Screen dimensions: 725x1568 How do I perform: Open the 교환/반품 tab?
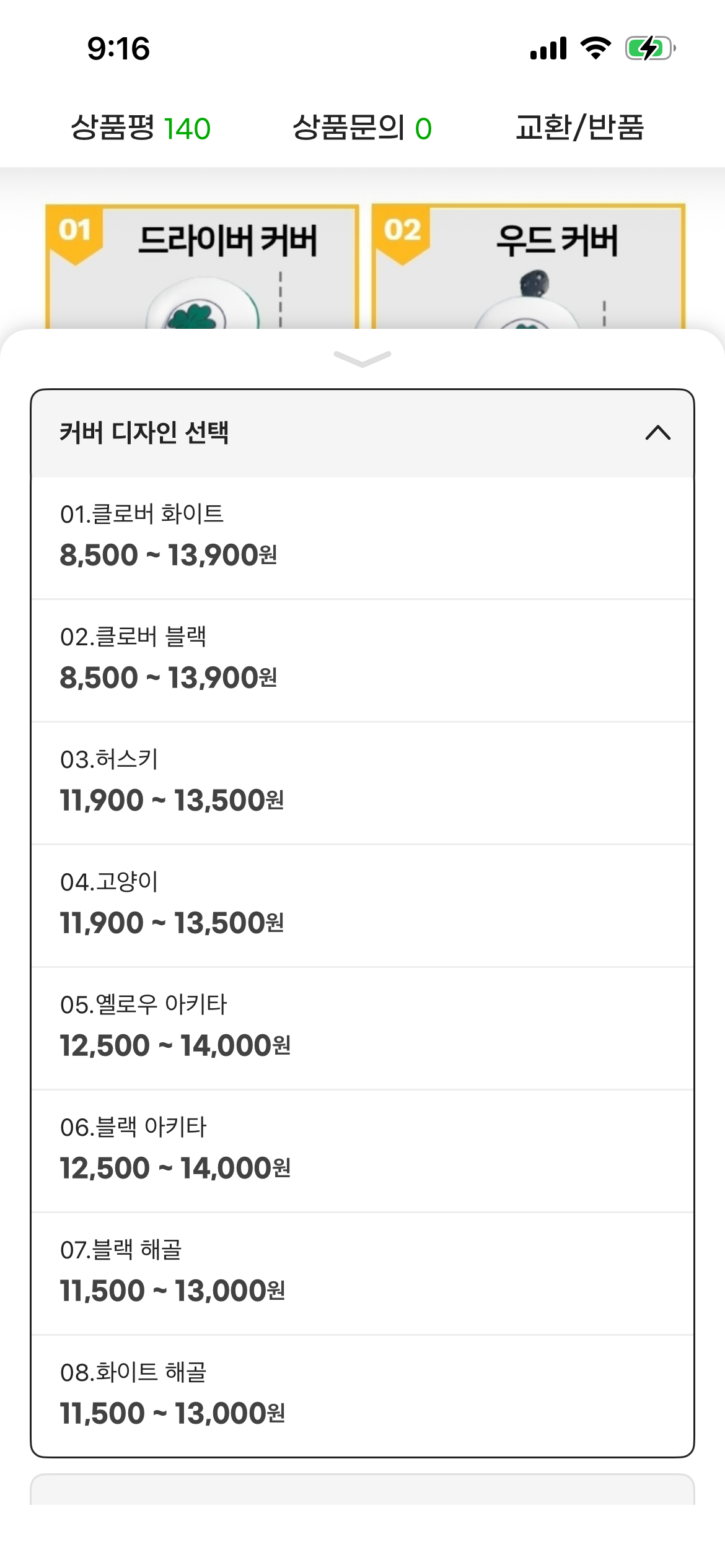[579, 128]
